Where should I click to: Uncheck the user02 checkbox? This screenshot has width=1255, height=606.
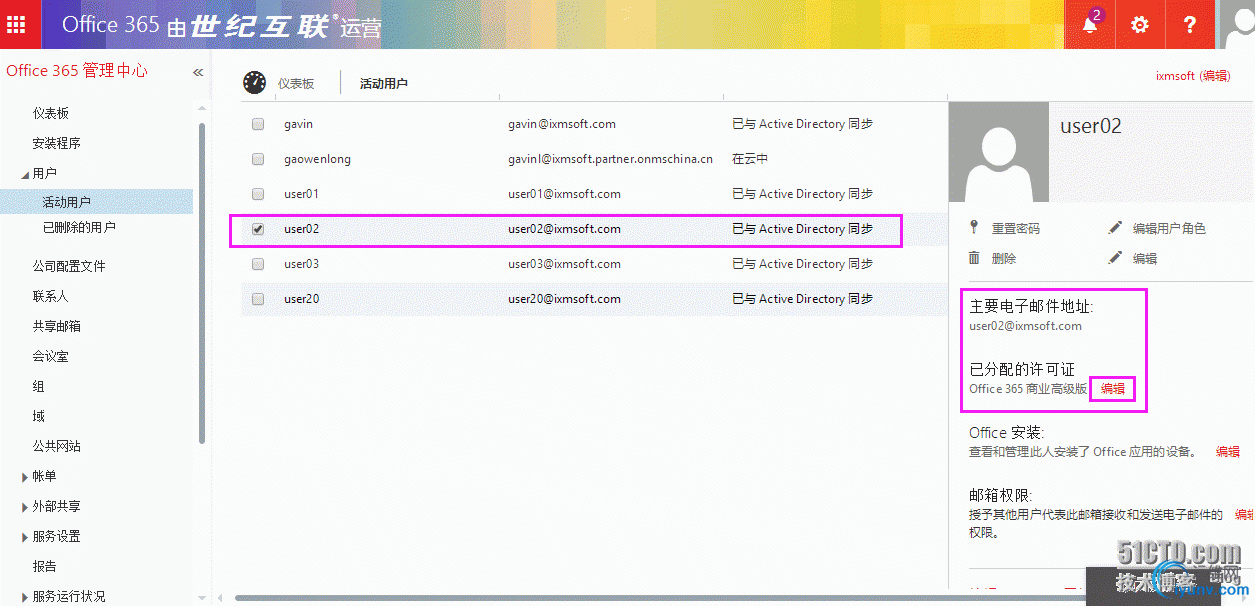[258, 229]
